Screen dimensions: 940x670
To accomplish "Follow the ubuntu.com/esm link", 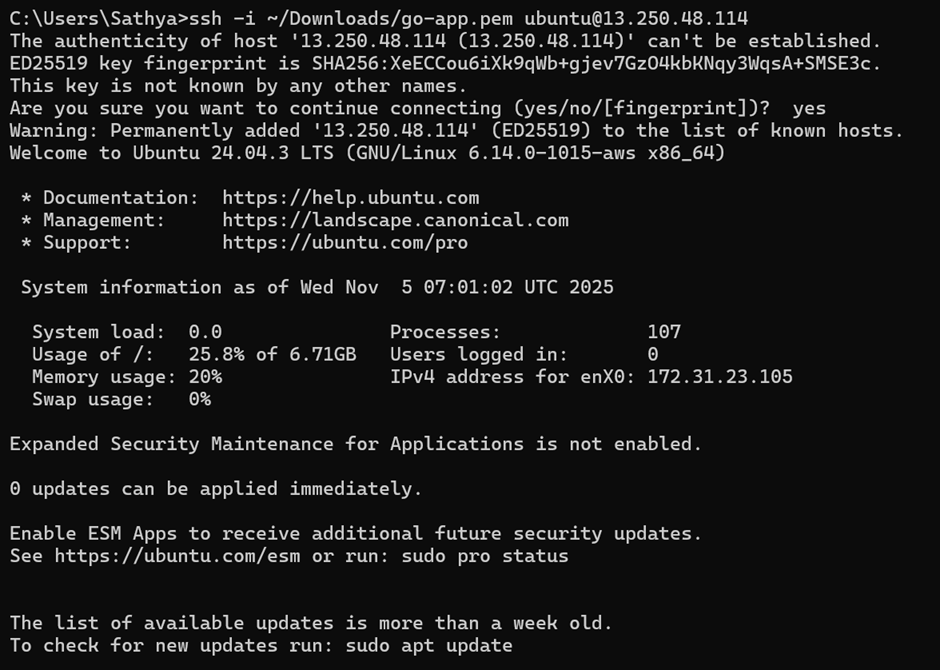I will pyautogui.click(x=176, y=556).
